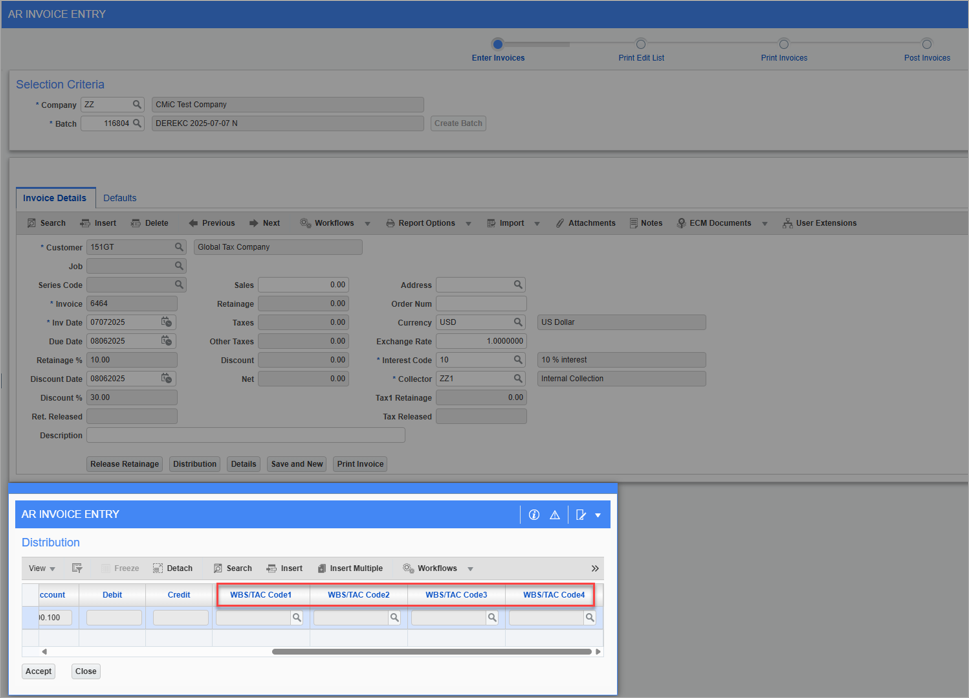Open WBS/TAC Code4 lookup icon

(x=590, y=618)
